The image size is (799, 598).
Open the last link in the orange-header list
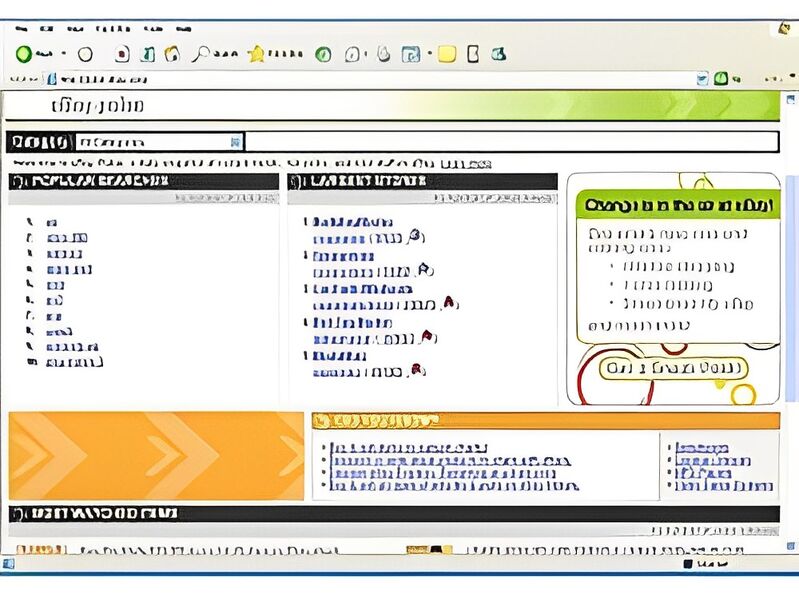click(x=455, y=486)
